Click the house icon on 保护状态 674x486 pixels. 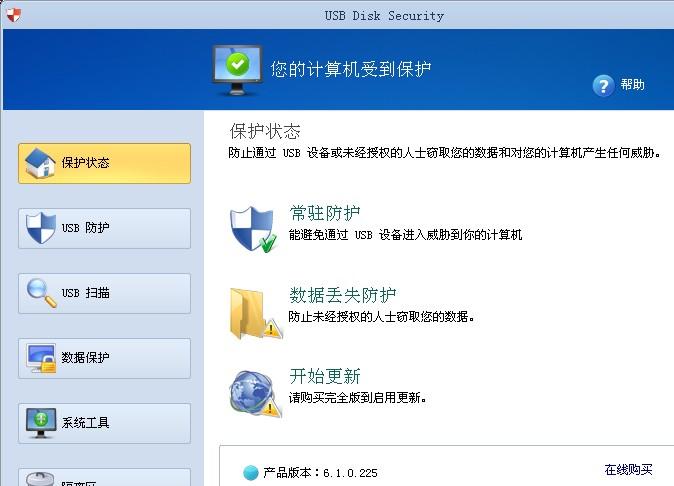(x=40, y=163)
